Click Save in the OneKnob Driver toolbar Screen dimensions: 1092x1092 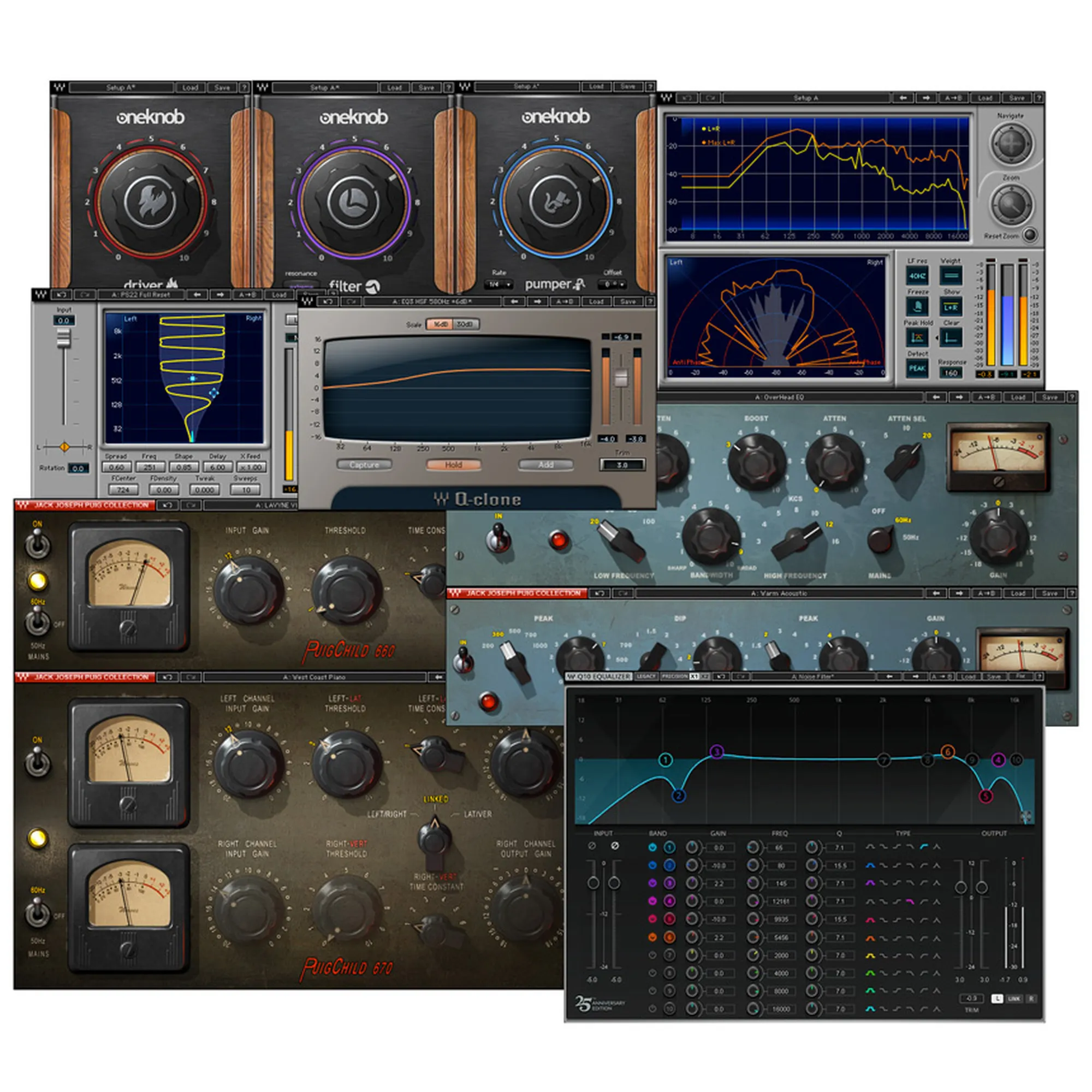click(222, 87)
